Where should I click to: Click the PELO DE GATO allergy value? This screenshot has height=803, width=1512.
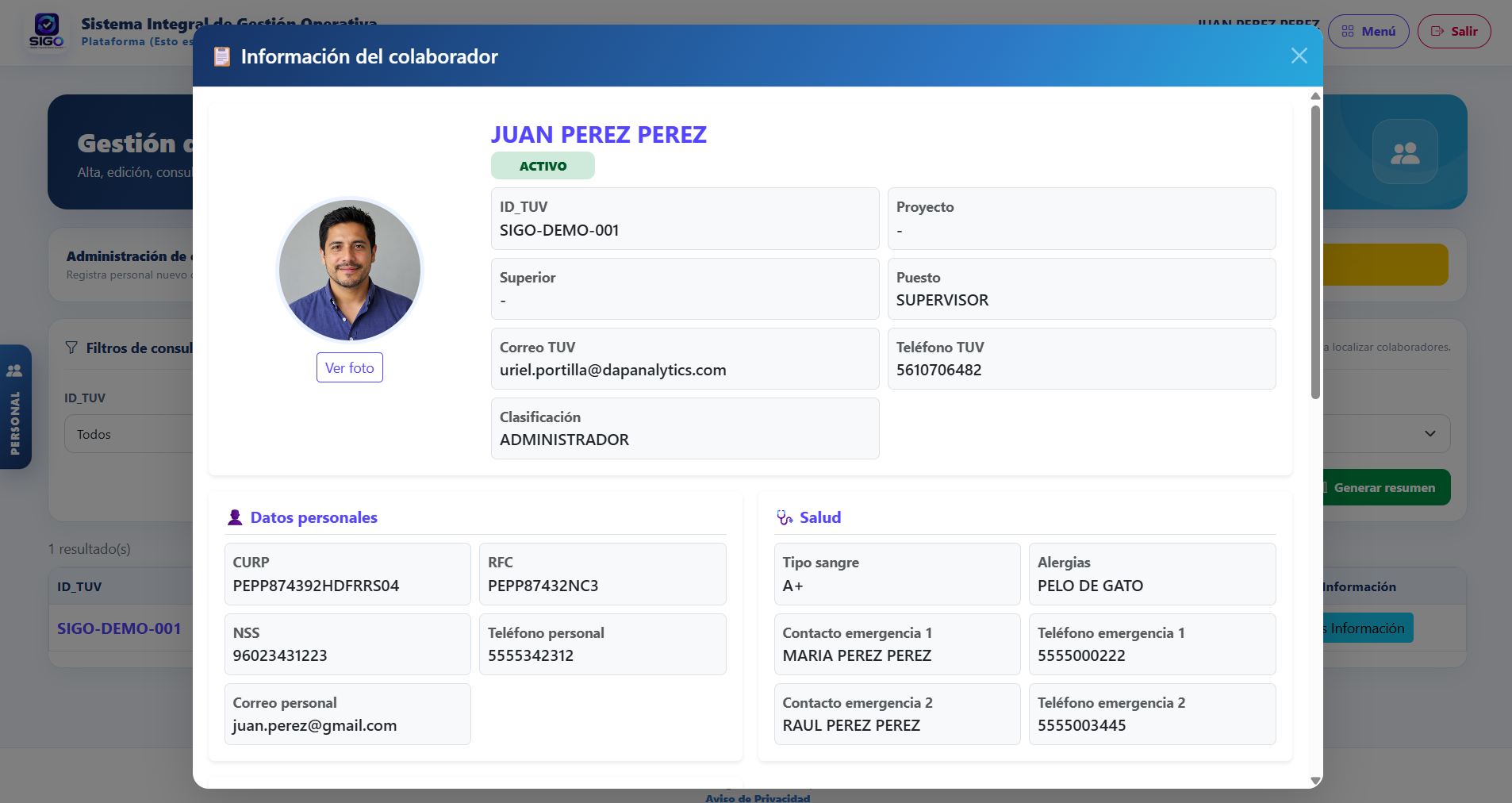pyautogui.click(x=1090, y=586)
